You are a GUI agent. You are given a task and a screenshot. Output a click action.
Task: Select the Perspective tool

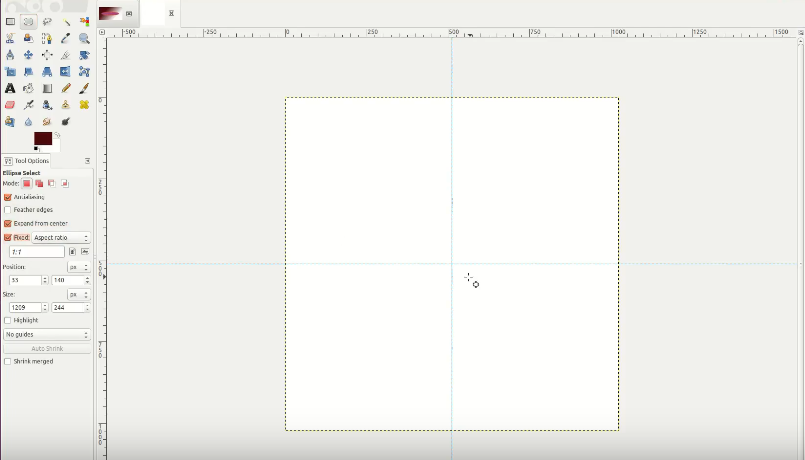coord(47,72)
